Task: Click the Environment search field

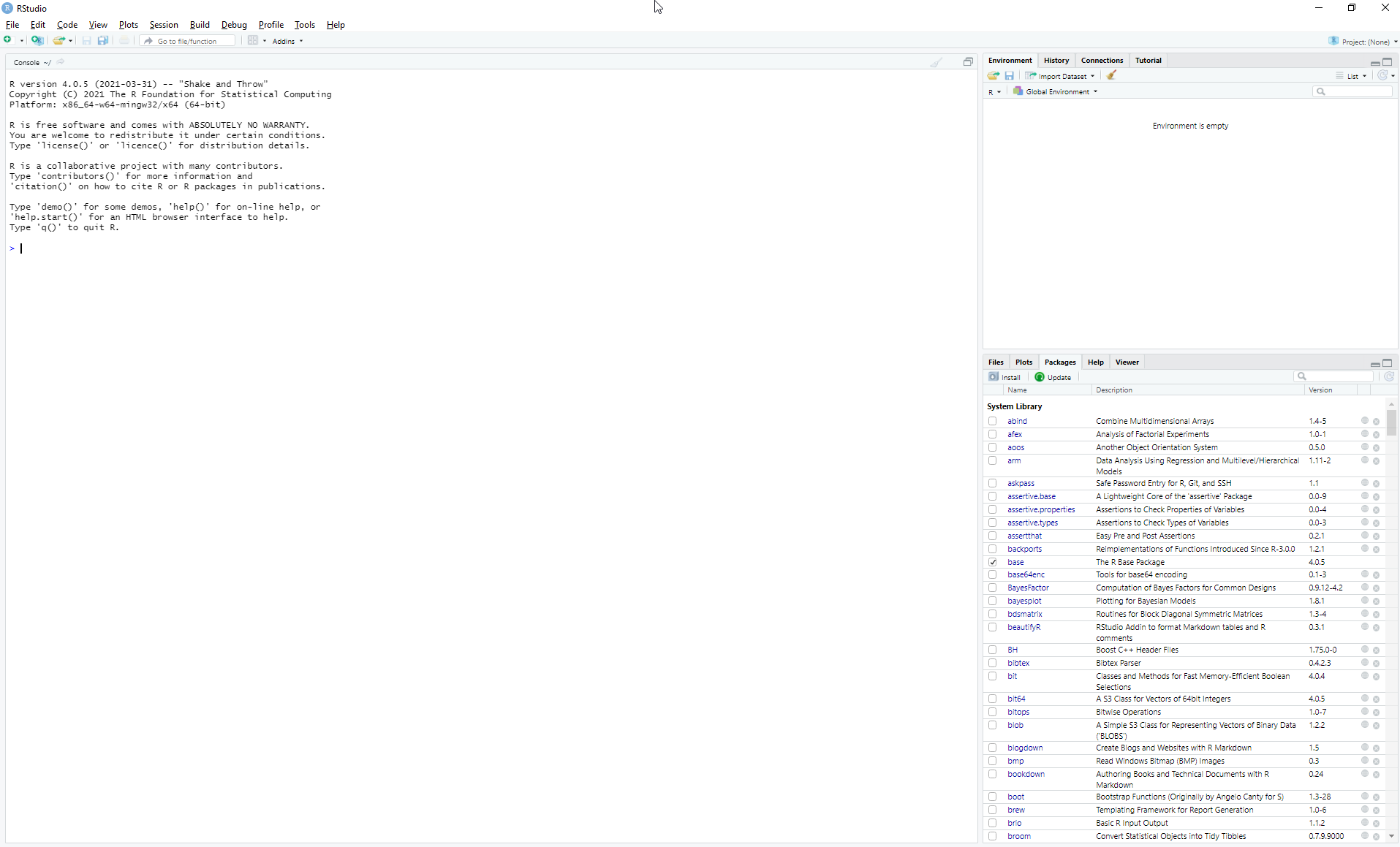Action: [1352, 91]
